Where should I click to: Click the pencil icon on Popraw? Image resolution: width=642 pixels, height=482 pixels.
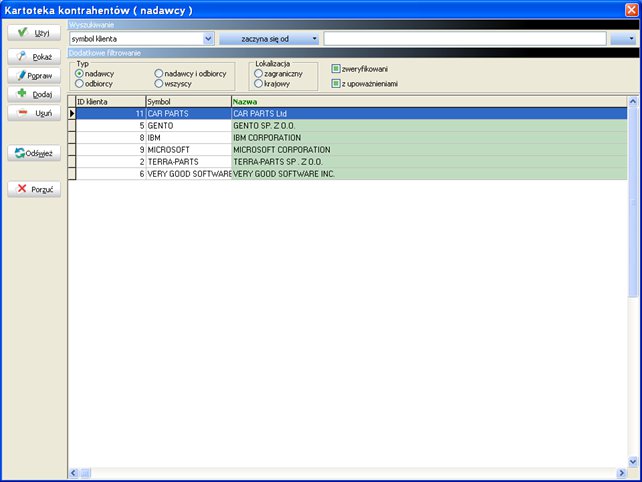[x=21, y=75]
